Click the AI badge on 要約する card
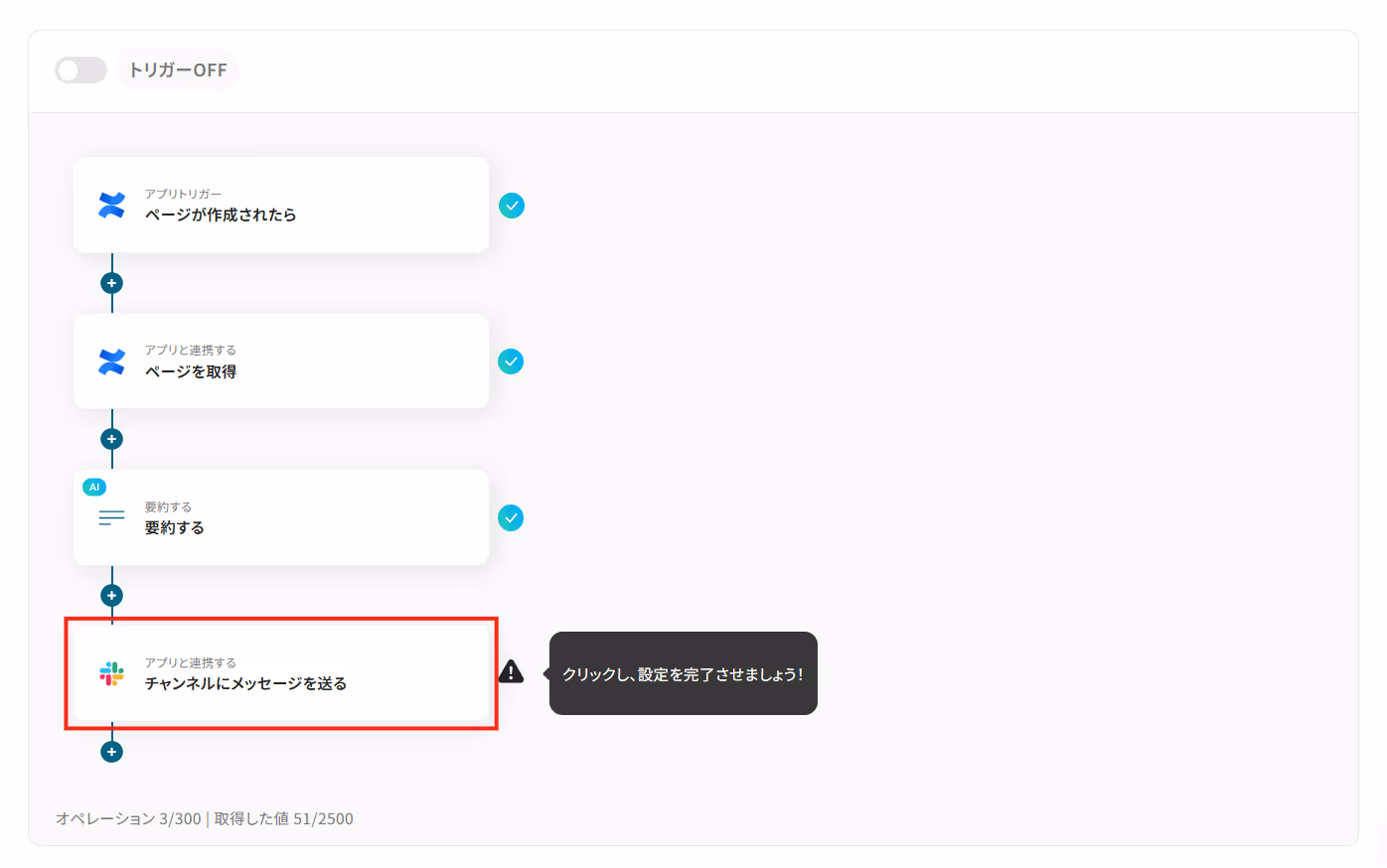This screenshot has height=868, width=1387. (x=94, y=487)
